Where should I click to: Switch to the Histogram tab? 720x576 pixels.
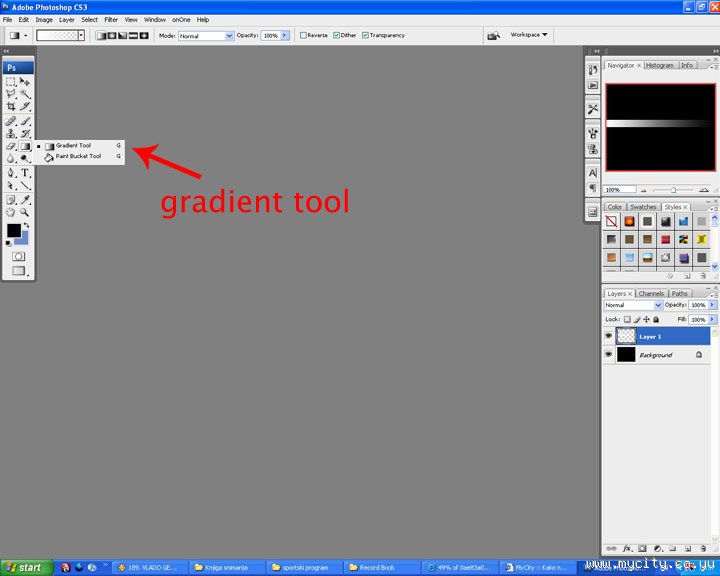pos(659,66)
